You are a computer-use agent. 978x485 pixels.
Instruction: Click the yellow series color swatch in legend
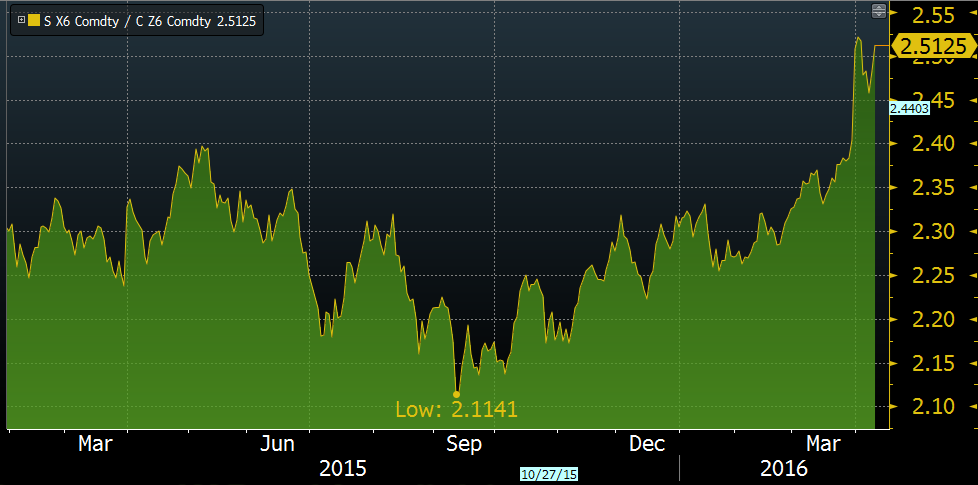pos(34,20)
